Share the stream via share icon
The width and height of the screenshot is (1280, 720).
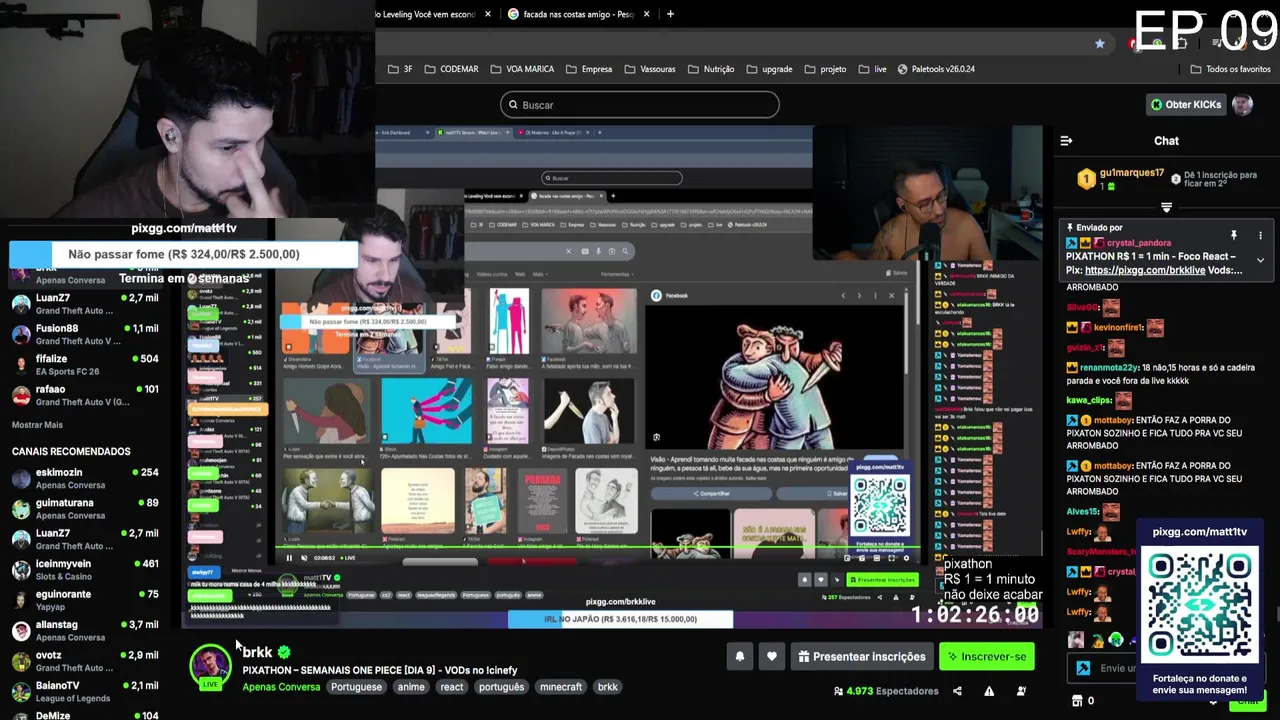(957, 691)
